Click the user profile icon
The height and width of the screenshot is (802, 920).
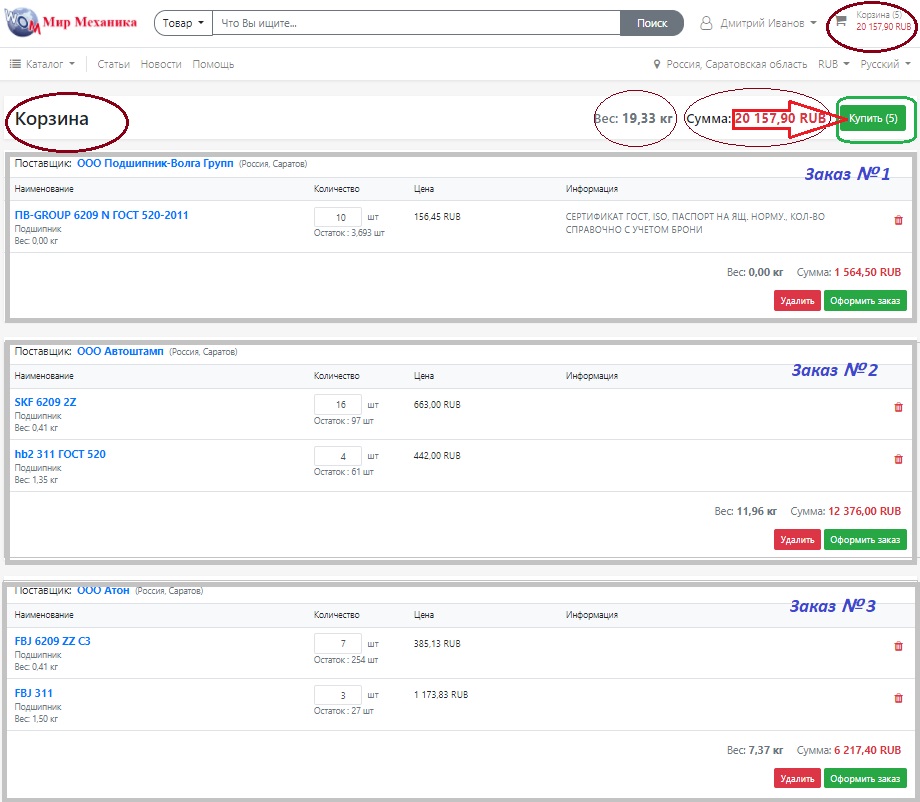tap(706, 23)
